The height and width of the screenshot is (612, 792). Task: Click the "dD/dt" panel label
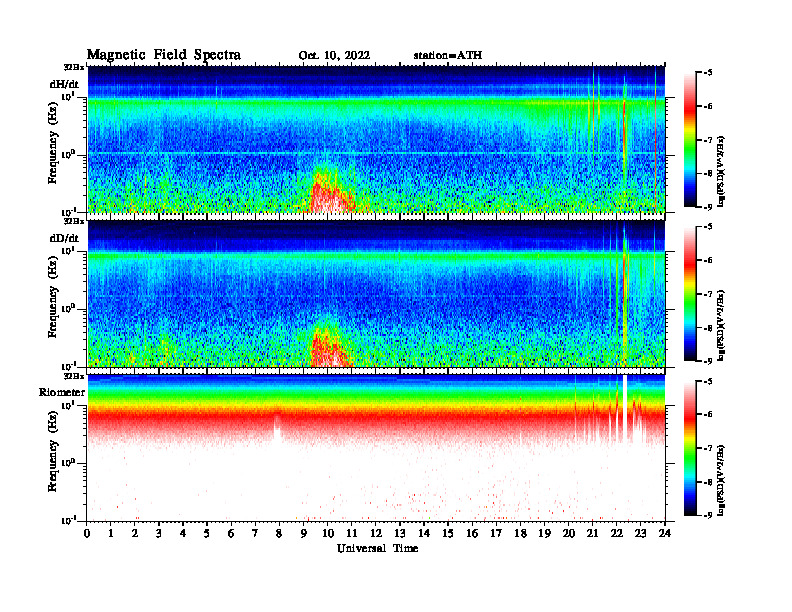point(64,238)
